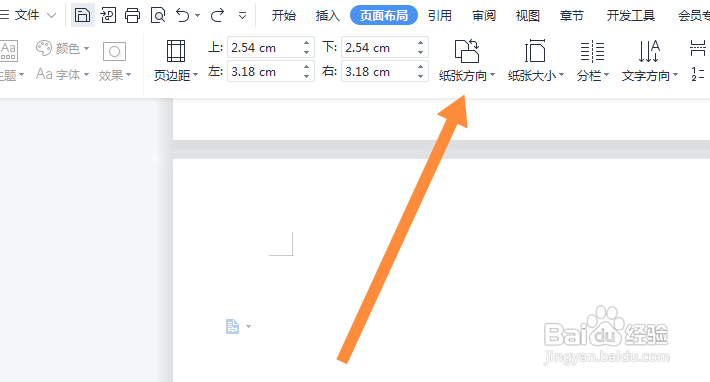Expand quick access toolbar customize arrow
Image resolution: width=710 pixels, height=382 pixels.
(242, 16)
